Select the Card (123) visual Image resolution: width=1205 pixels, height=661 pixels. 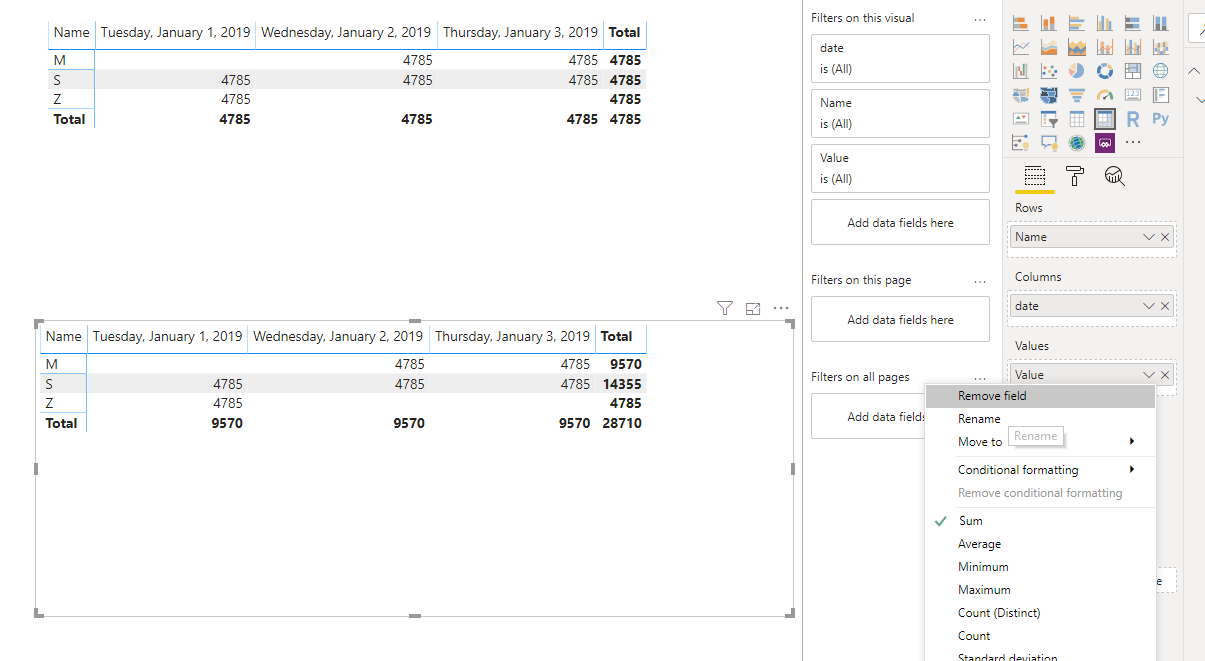tap(1133, 95)
